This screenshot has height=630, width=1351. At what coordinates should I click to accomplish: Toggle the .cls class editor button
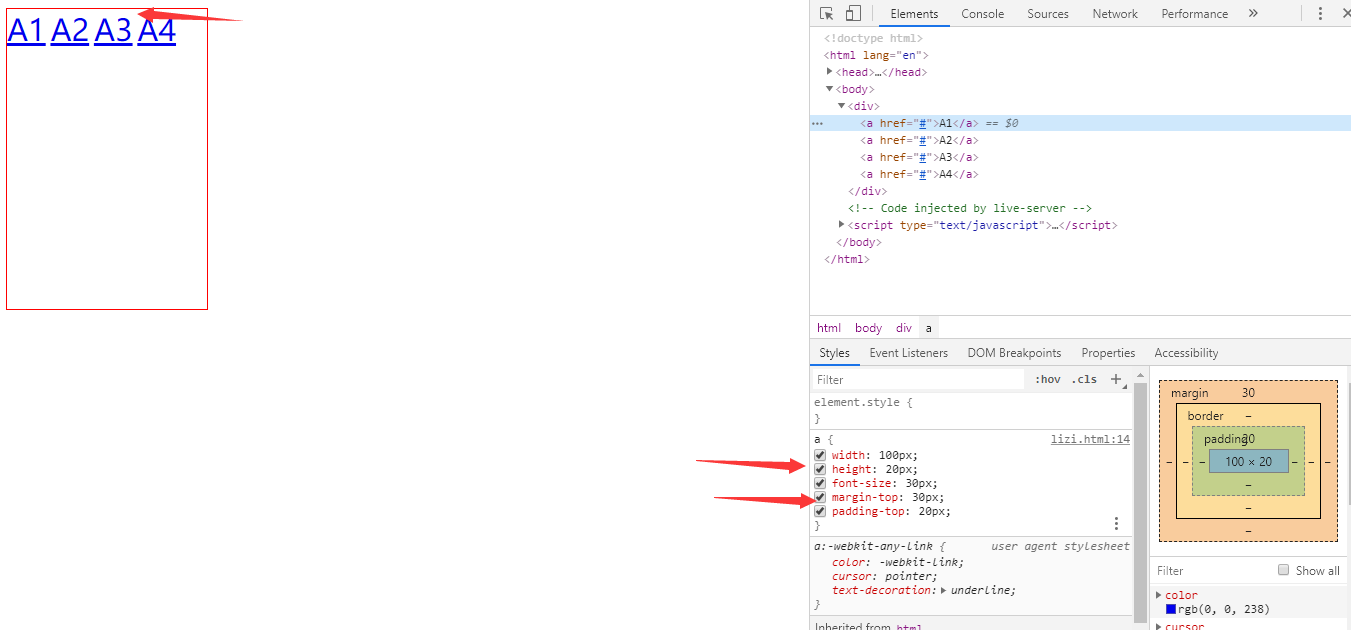point(1084,379)
